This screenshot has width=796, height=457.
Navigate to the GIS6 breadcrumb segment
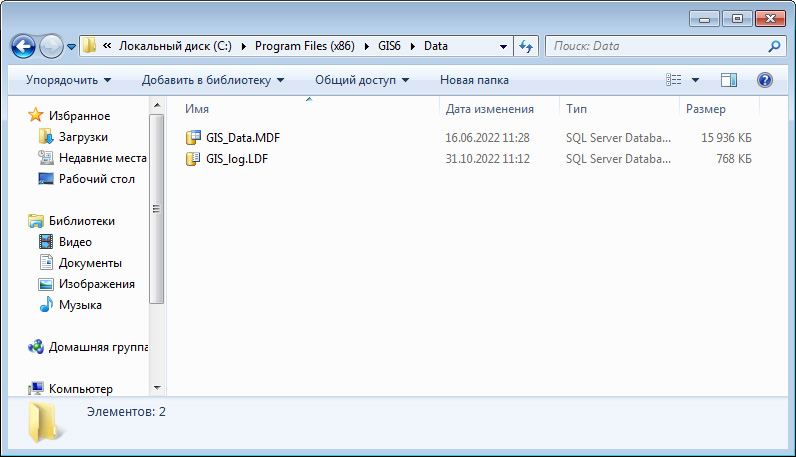389,46
